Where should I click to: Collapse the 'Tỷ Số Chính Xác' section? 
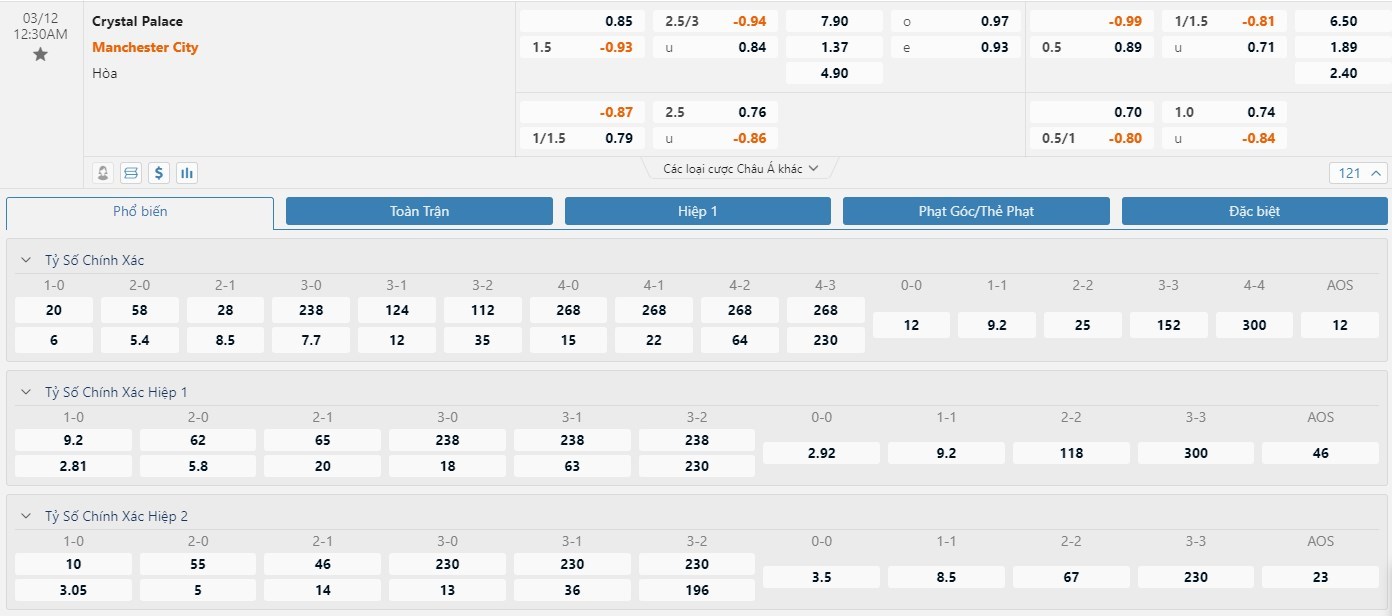point(26,260)
